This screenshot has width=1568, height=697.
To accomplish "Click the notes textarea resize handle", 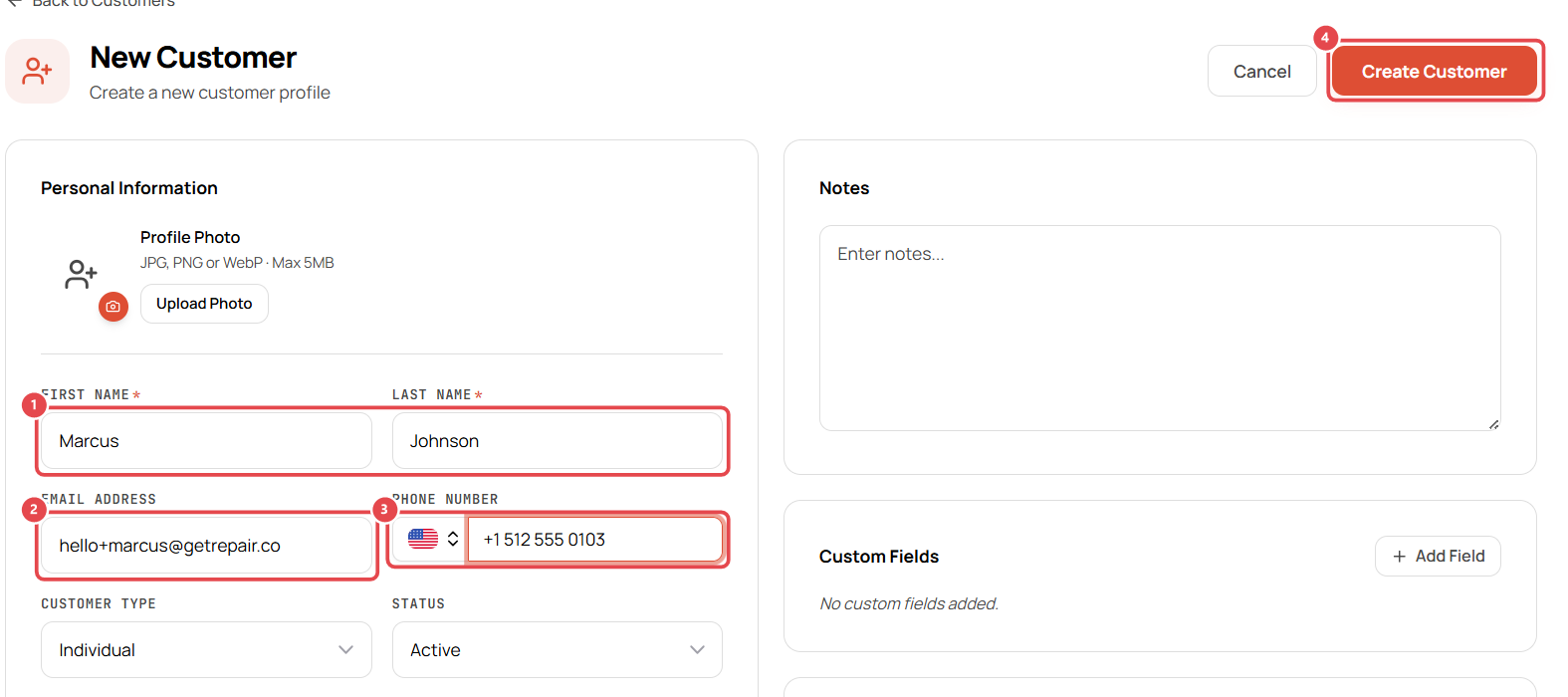I will (x=1493, y=424).
